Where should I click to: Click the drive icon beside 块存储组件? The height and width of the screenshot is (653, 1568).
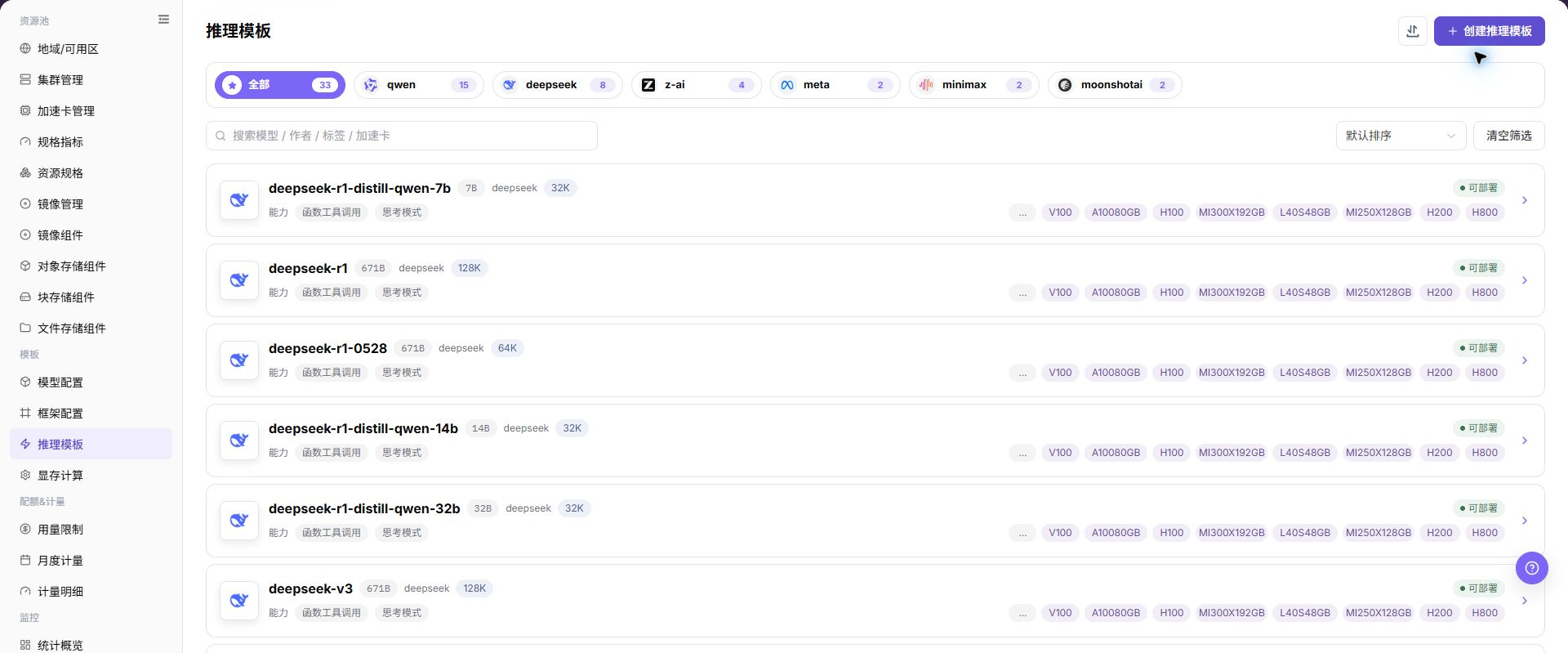coord(25,297)
